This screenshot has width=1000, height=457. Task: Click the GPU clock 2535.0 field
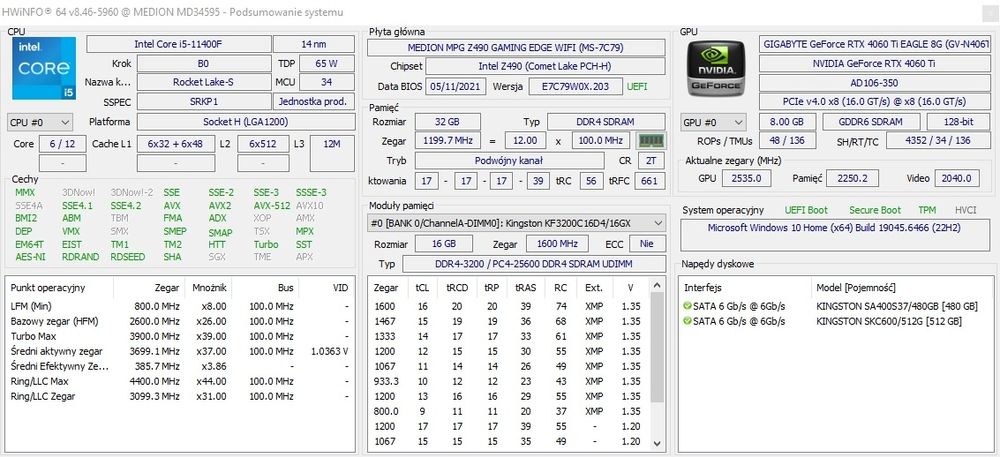[x=747, y=178]
